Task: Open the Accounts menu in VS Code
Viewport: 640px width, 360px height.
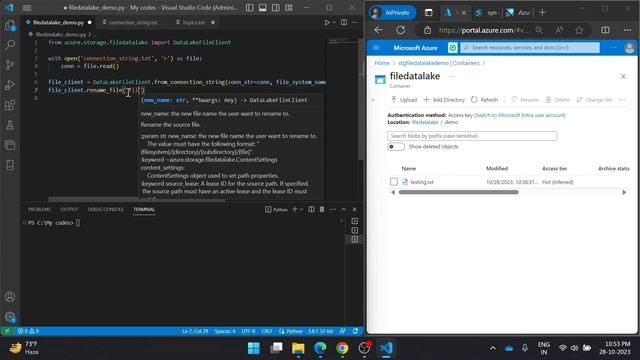Action: point(10,297)
